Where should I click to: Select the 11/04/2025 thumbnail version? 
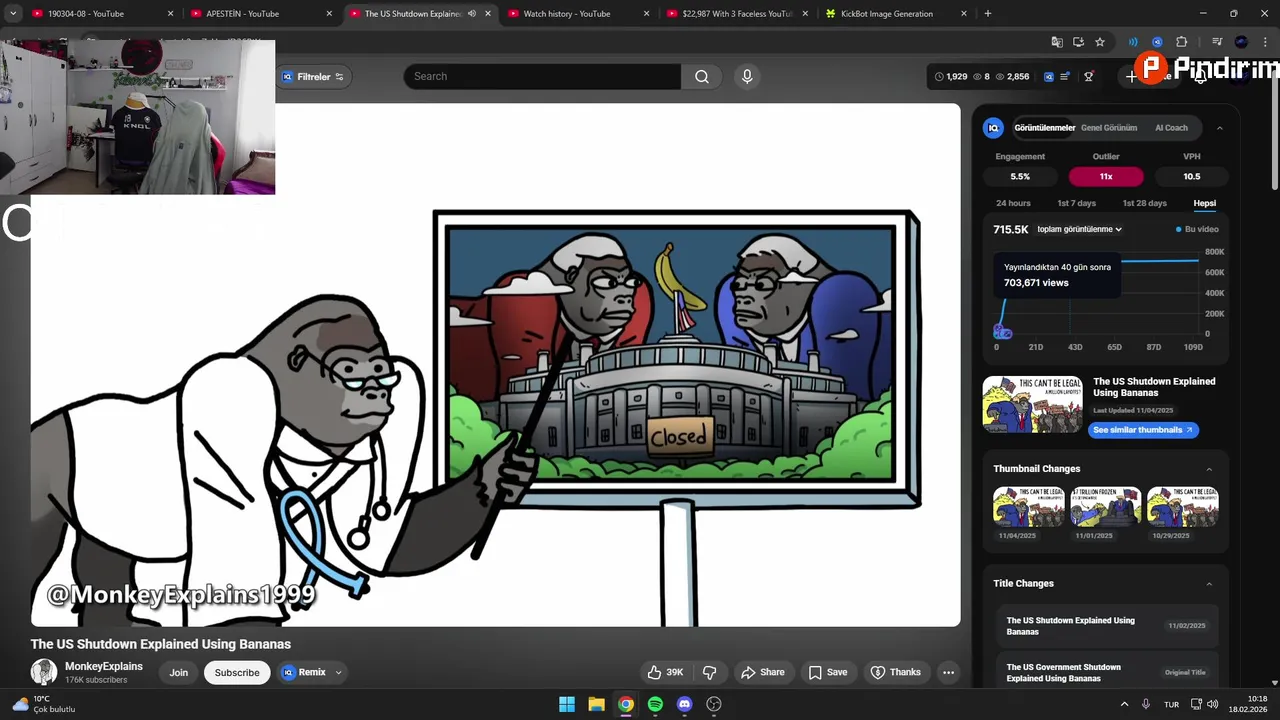[x=1029, y=507]
